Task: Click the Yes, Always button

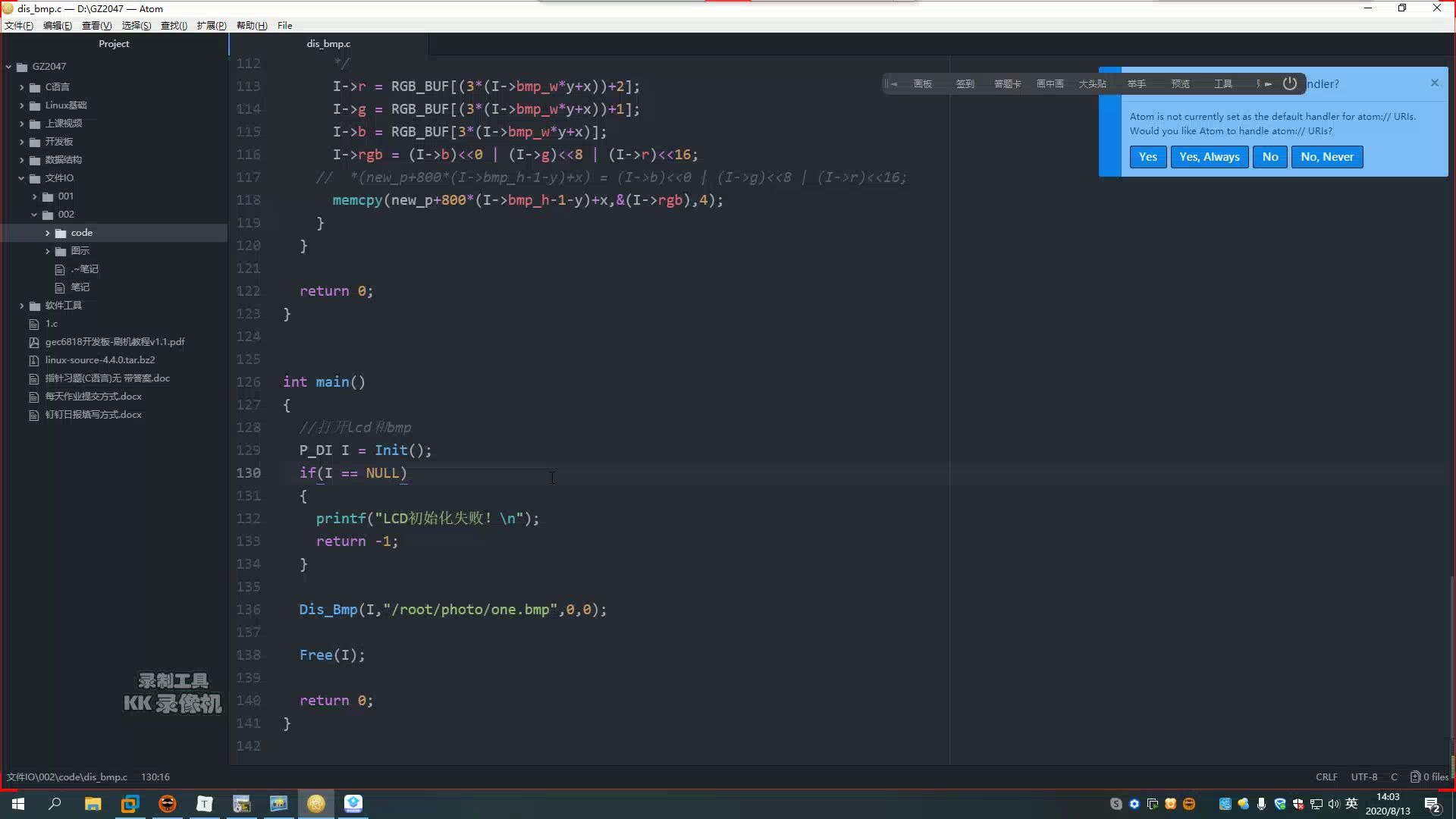Action: pos(1209,157)
